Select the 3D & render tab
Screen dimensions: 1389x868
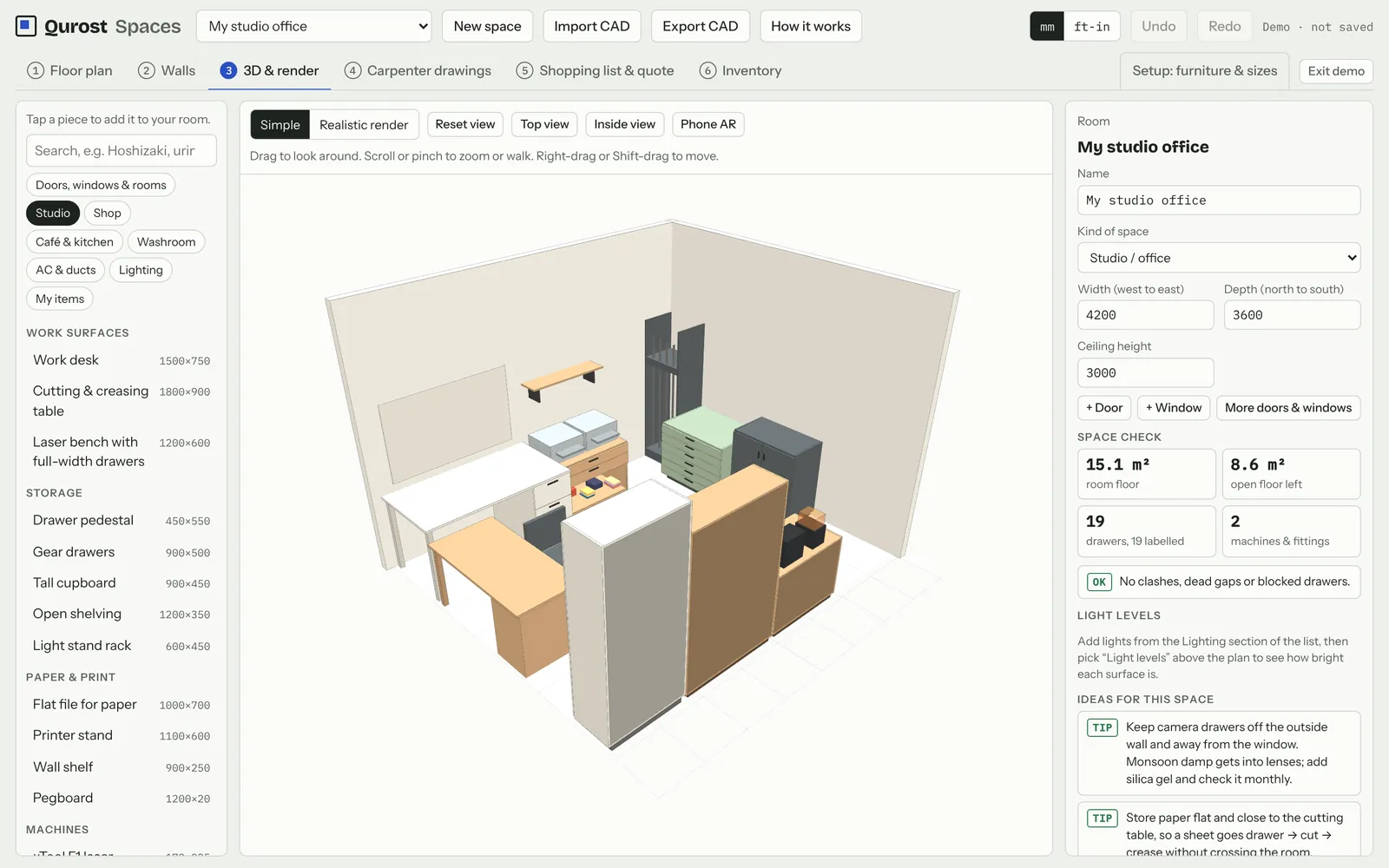coord(269,70)
